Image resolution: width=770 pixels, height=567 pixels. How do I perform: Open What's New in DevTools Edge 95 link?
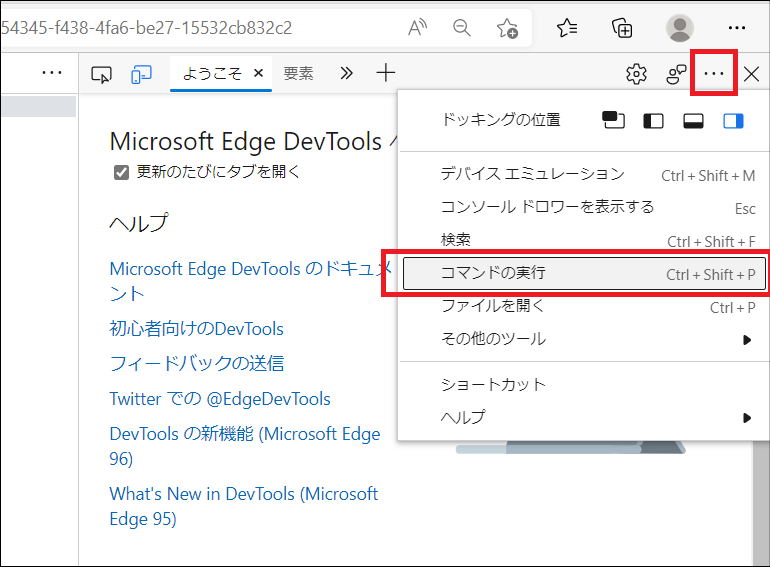tap(244, 506)
